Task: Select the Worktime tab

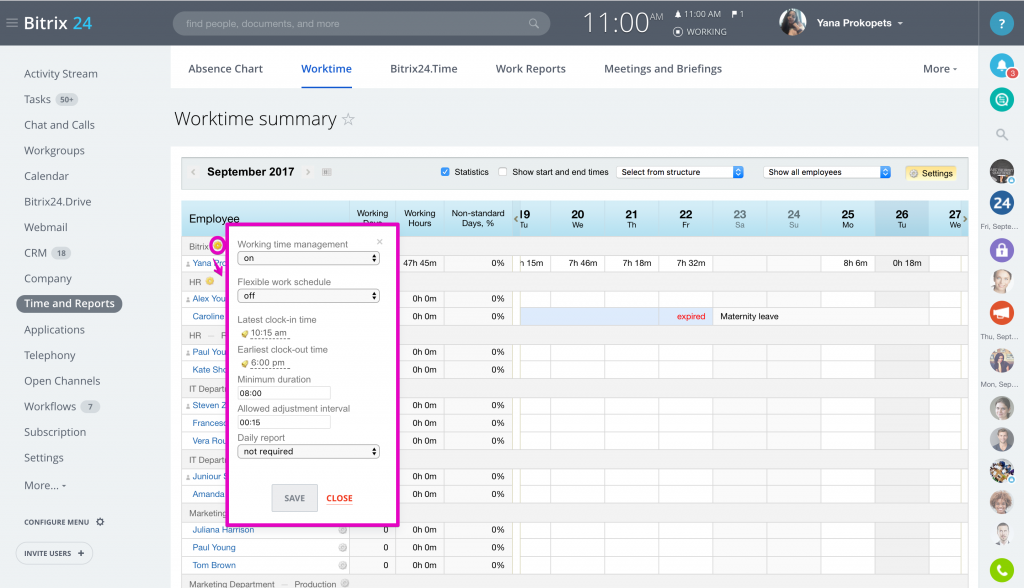Action: click(327, 69)
